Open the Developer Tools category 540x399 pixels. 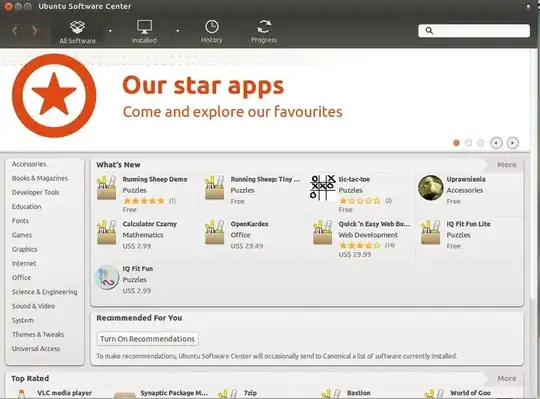pos(35,192)
